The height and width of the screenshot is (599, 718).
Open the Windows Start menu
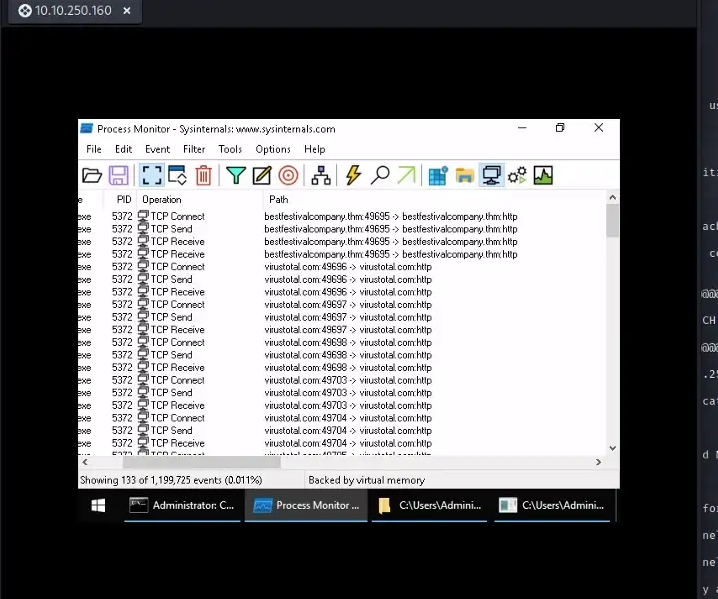click(x=98, y=506)
